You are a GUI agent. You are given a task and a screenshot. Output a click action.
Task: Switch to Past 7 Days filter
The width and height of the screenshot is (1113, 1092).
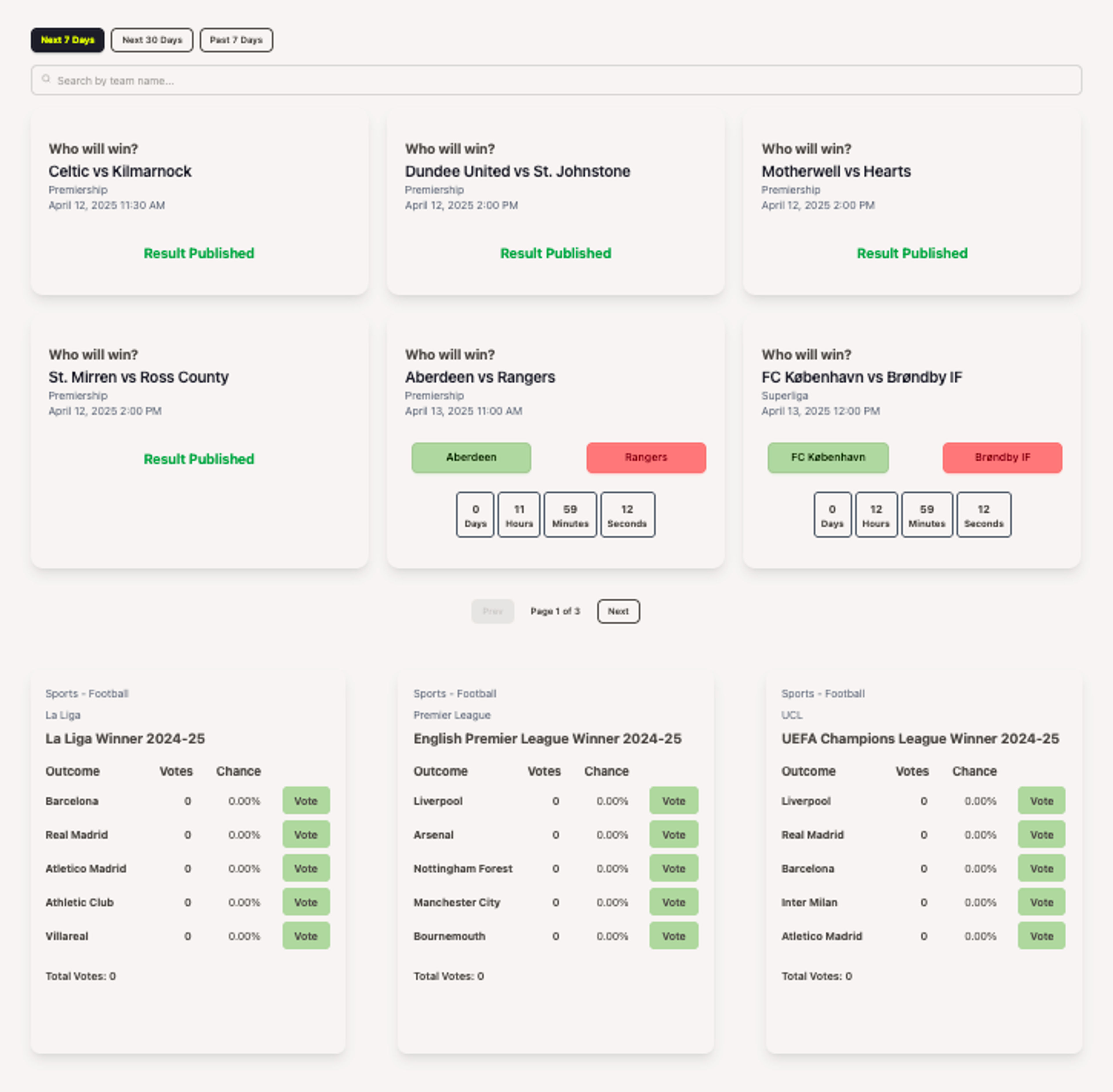[x=236, y=40]
